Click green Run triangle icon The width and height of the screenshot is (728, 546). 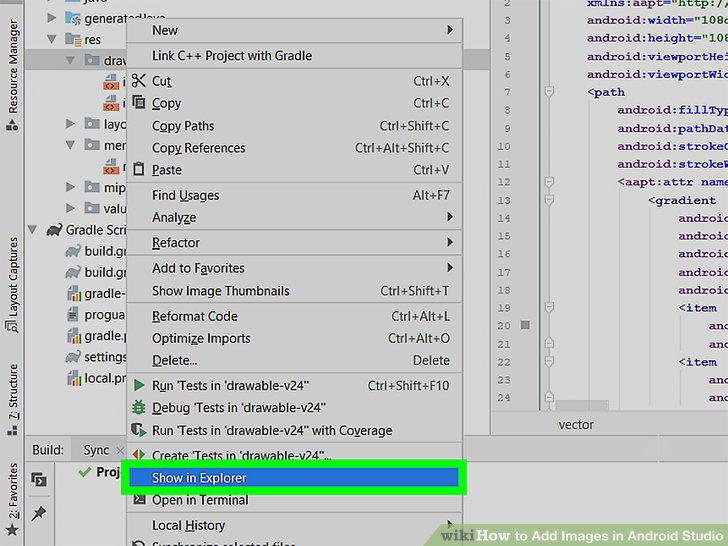[138, 385]
